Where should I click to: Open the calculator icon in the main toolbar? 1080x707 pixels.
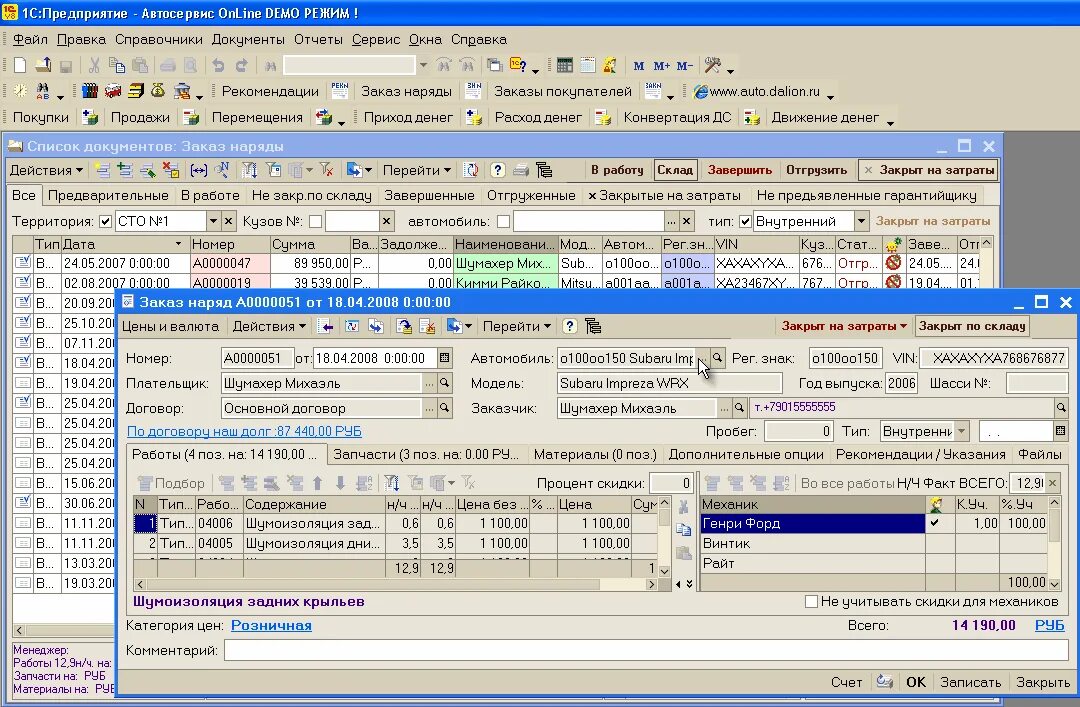pos(565,65)
